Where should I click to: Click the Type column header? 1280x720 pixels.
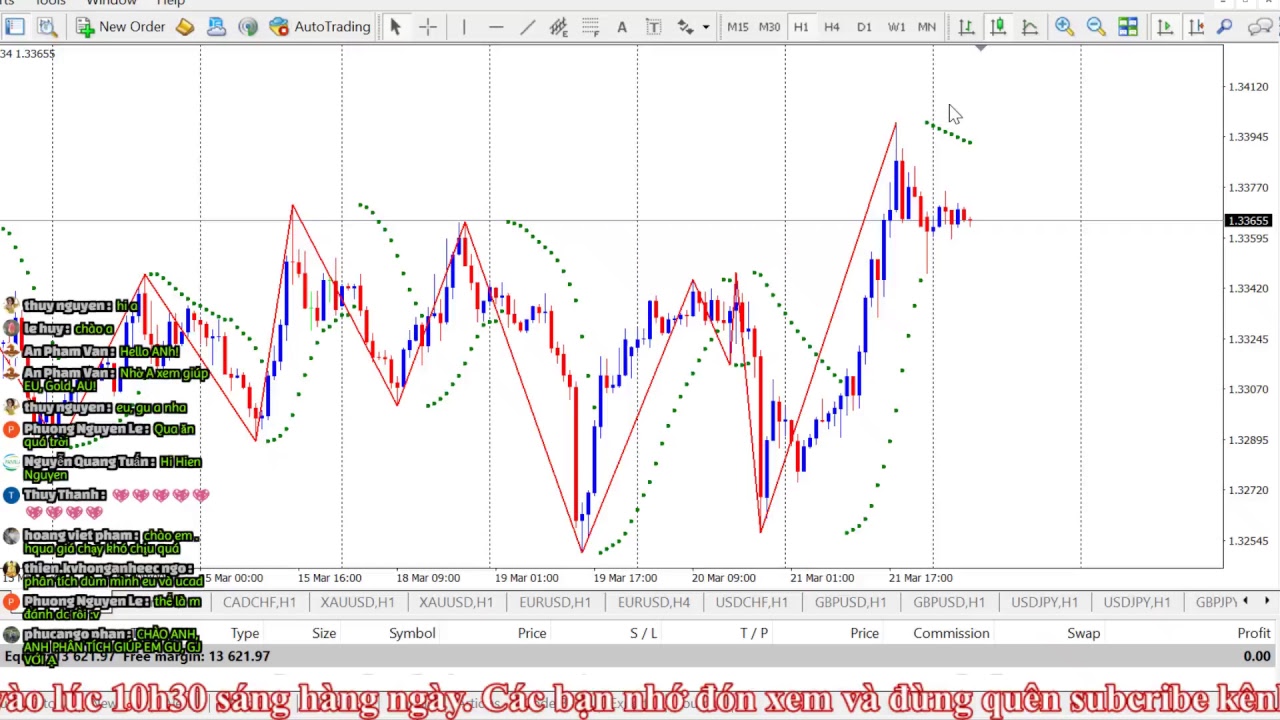click(x=245, y=633)
